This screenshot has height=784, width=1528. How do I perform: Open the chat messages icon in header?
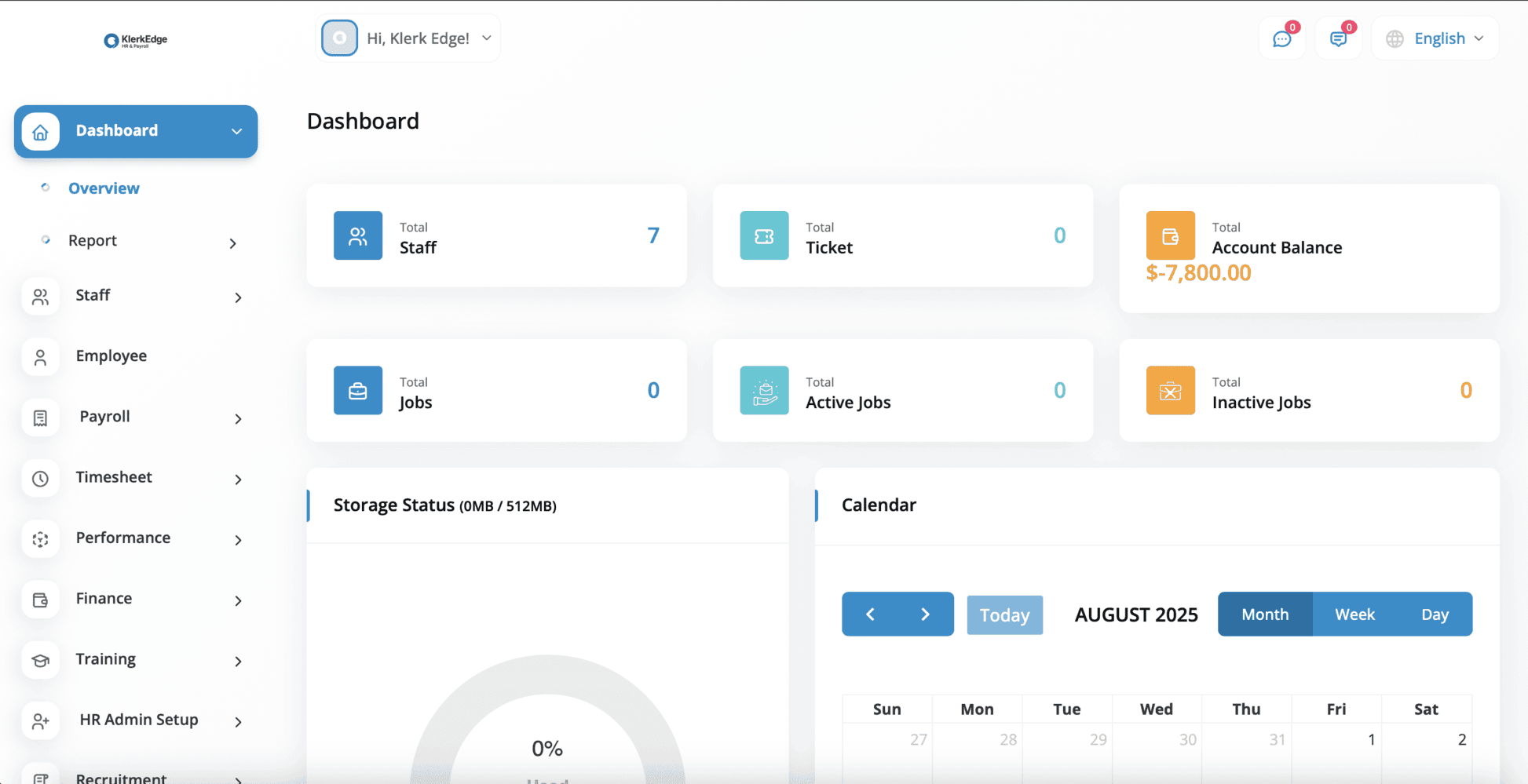tap(1281, 38)
